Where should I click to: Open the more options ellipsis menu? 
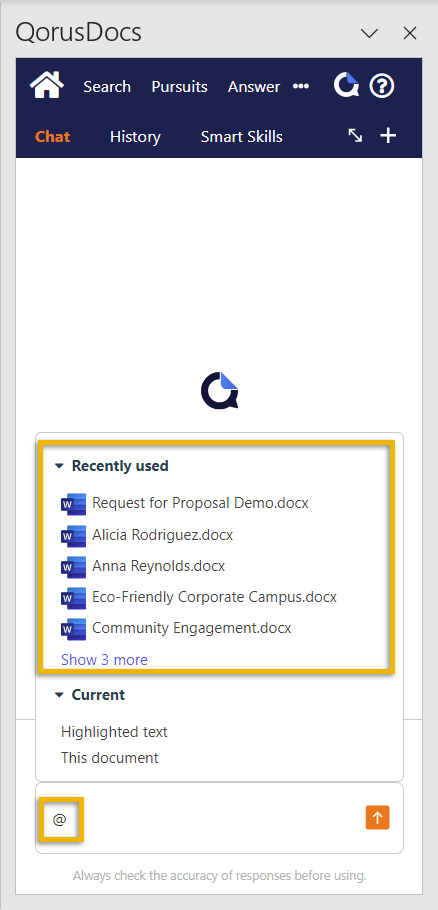click(301, 86)
